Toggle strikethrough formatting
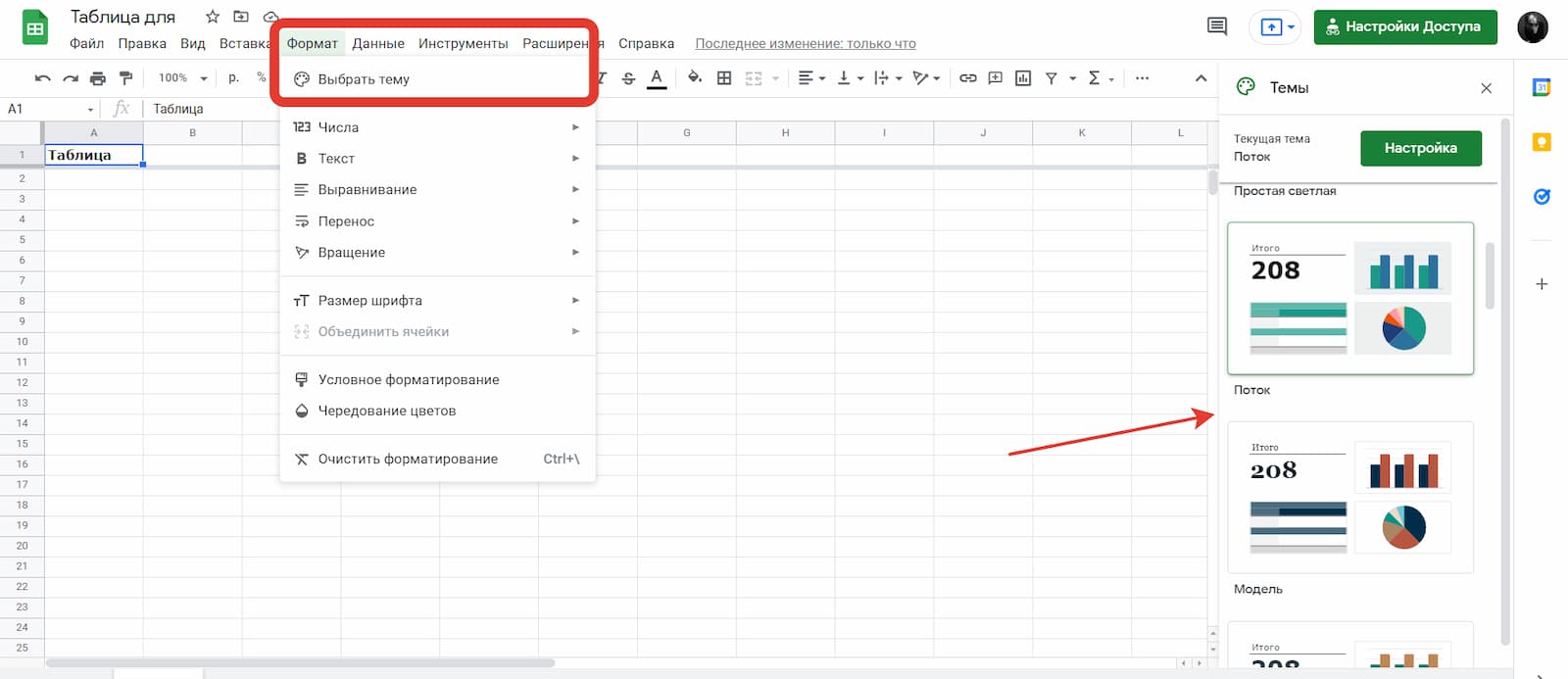The image size is (1568, 679). [629, 78]
